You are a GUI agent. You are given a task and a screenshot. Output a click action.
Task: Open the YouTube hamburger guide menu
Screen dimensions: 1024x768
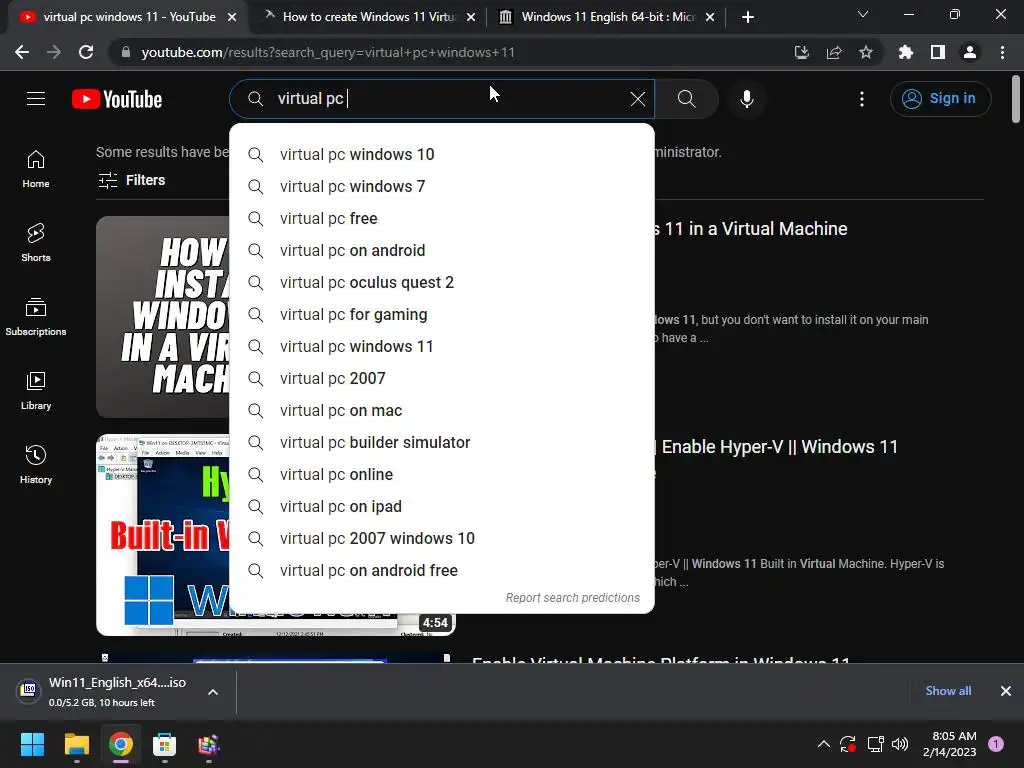[x=36, y=99]
